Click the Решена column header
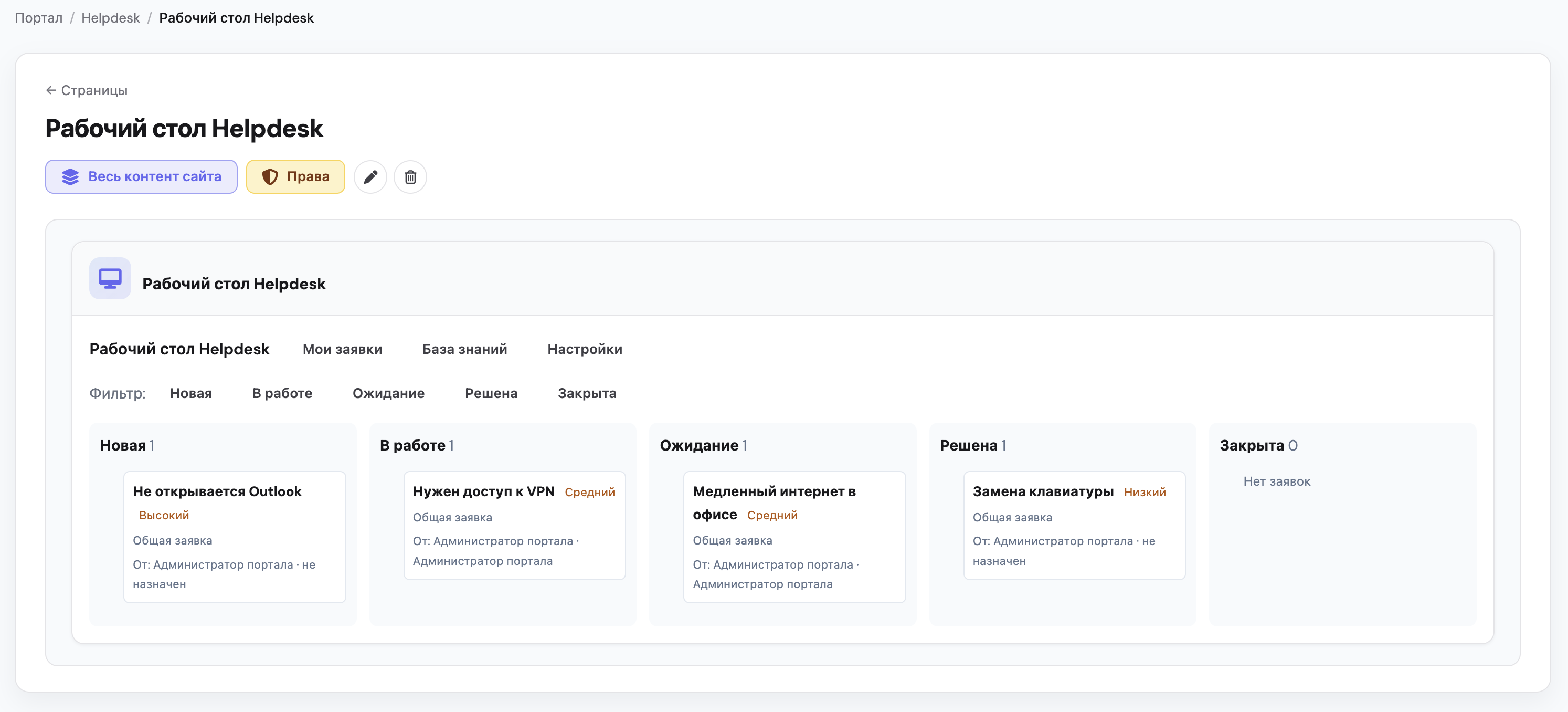Screen dimensions: 1568x712 [973, 445]
